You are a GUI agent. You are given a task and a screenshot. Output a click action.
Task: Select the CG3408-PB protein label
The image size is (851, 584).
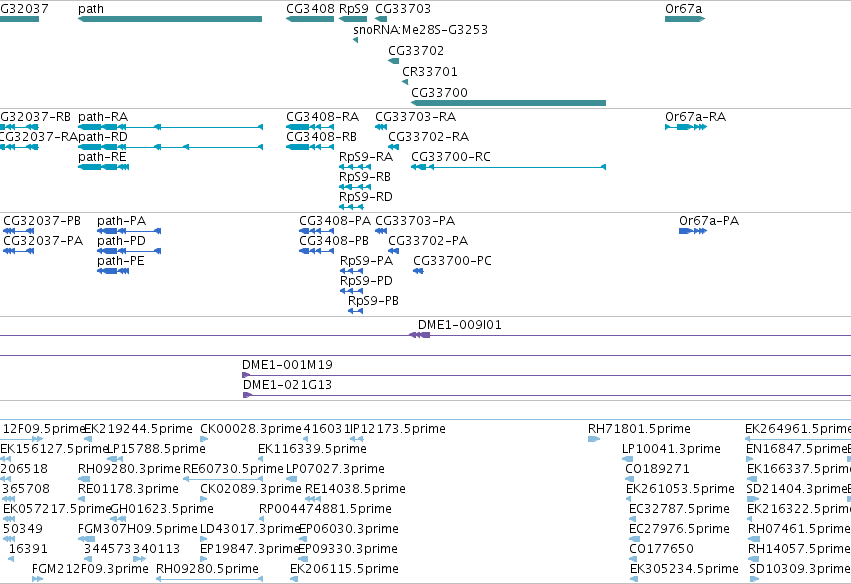[334, 241]
